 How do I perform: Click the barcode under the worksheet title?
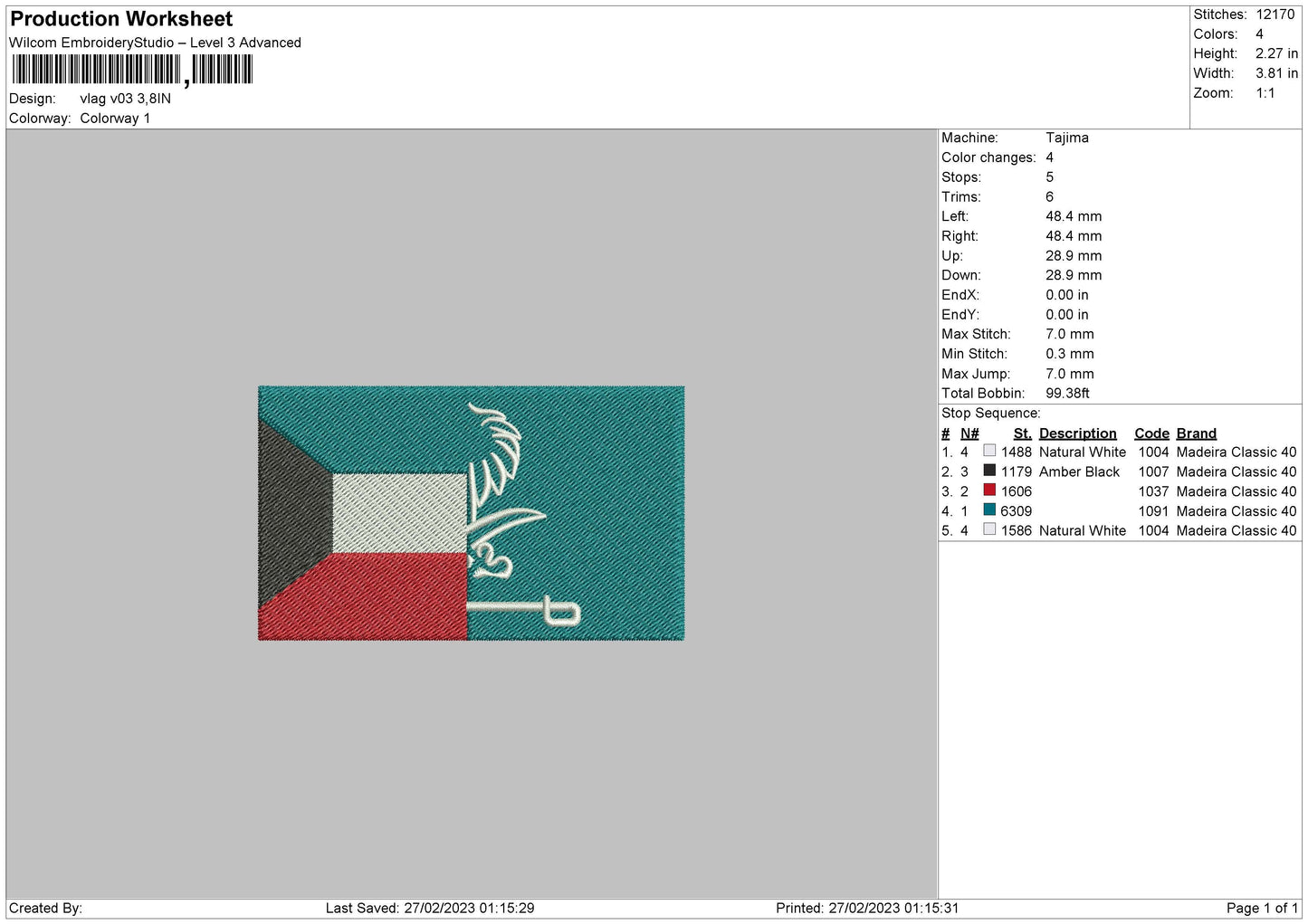coord(132,70)
